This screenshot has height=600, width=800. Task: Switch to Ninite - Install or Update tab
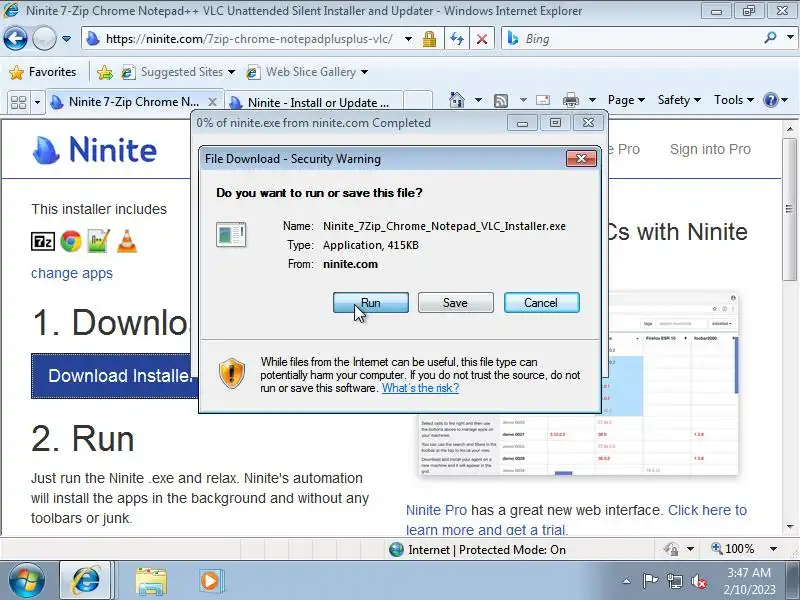pyautogui.click(x=313, y=103)
